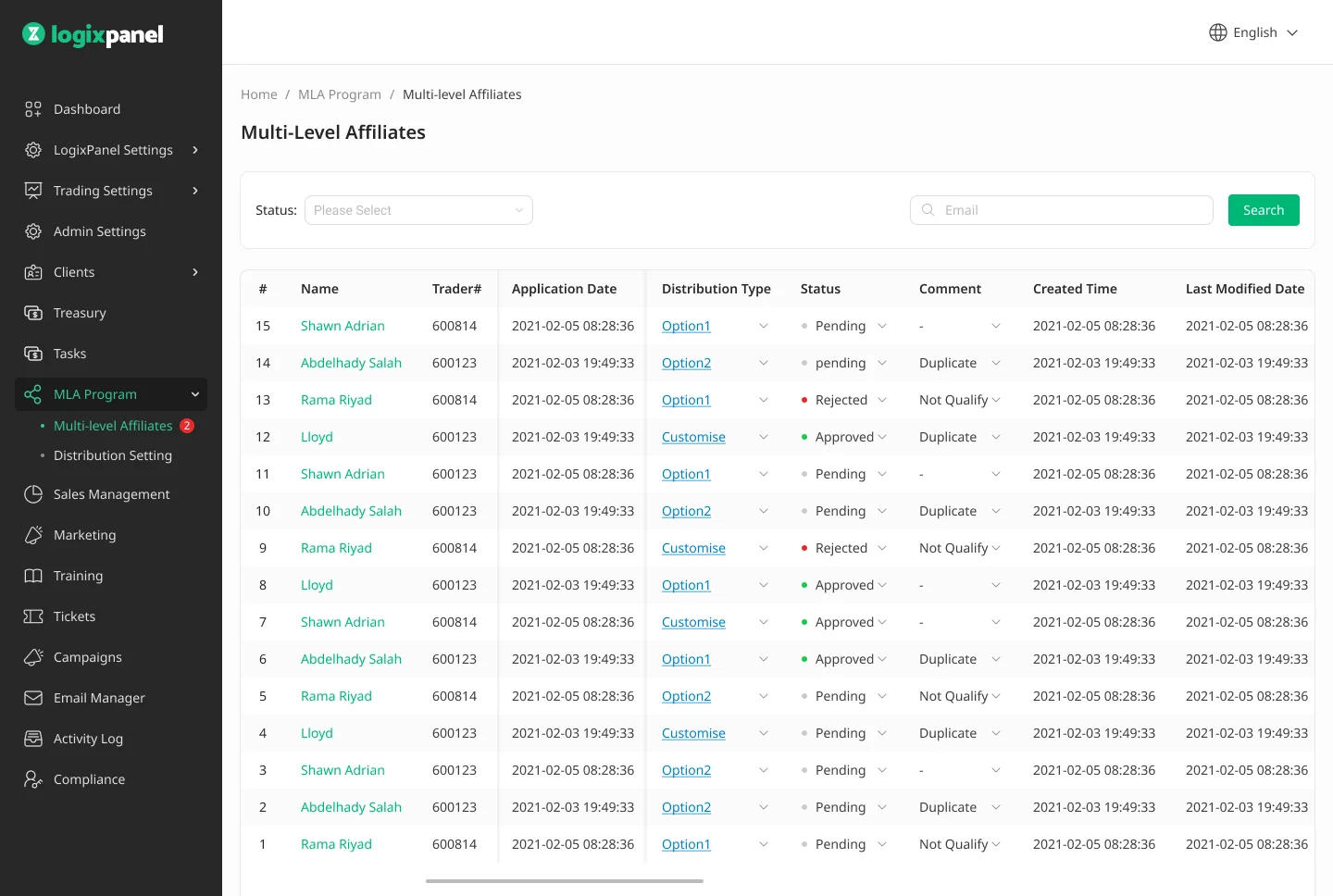Open Shawn Adrian's profile in row 15
The image size is (1333, 896).
(x=343, y=326)
